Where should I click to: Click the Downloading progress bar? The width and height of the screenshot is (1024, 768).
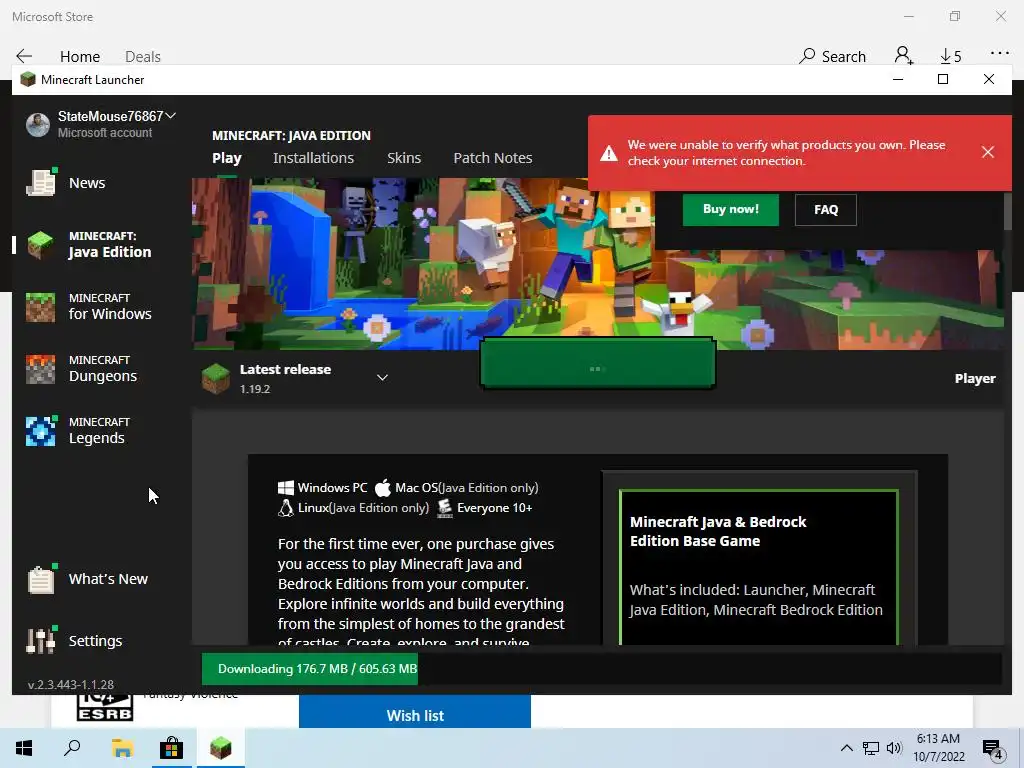[x=601, y=669]
